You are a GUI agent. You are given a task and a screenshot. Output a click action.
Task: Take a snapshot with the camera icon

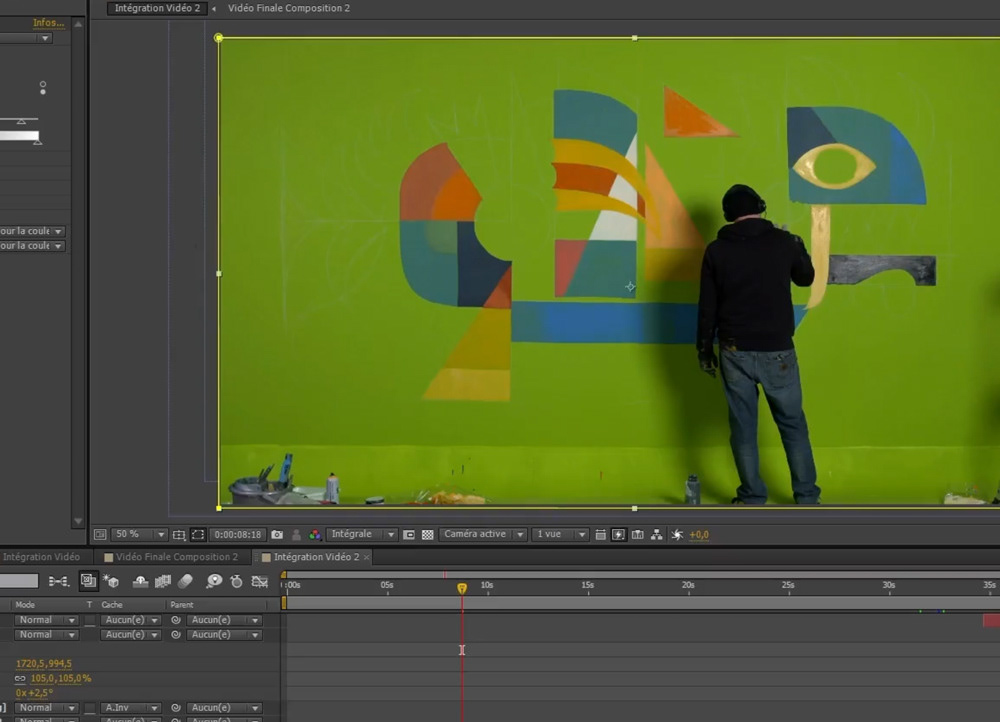277,535
